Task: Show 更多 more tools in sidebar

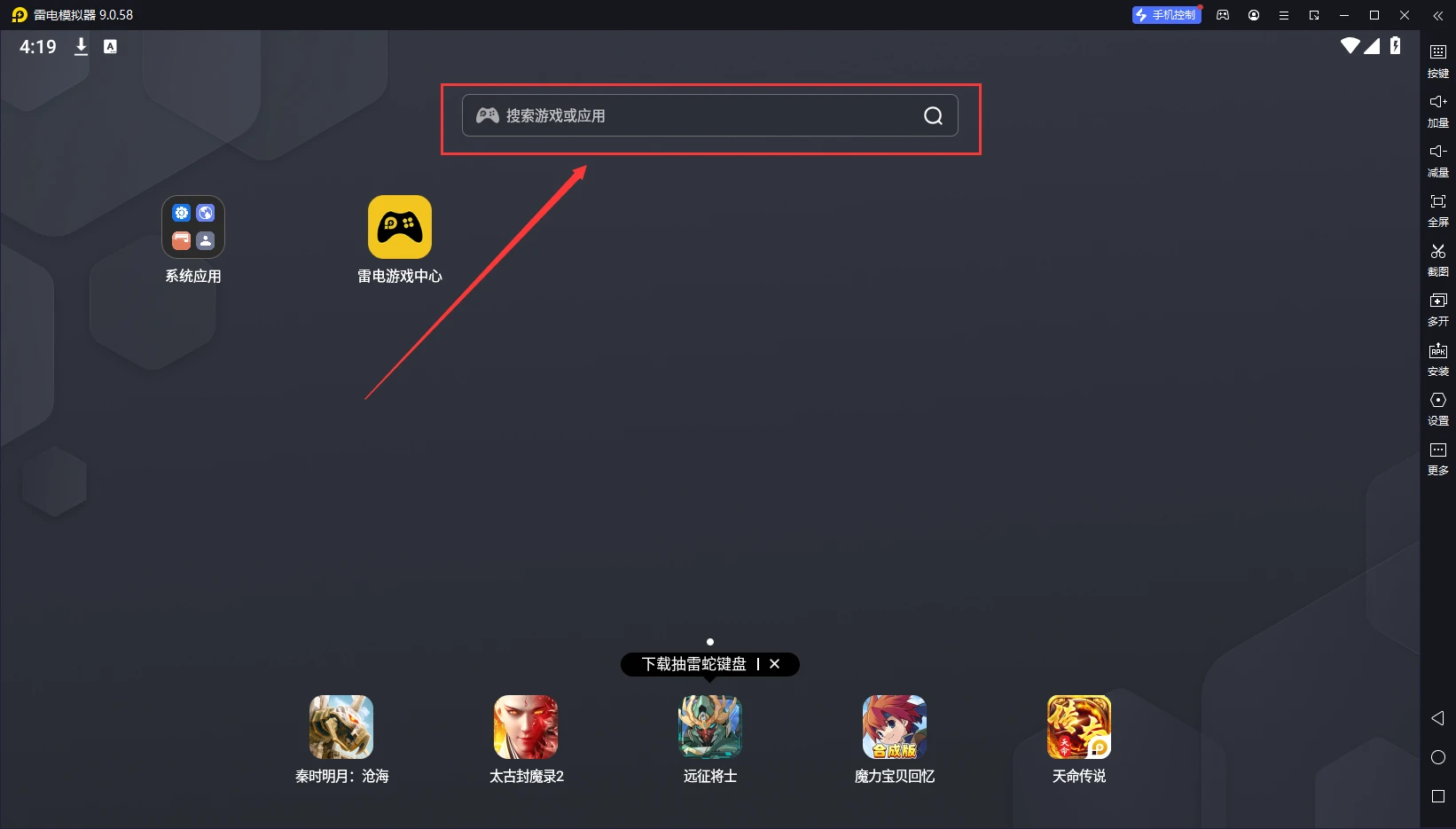Action: click(1438, 458)
